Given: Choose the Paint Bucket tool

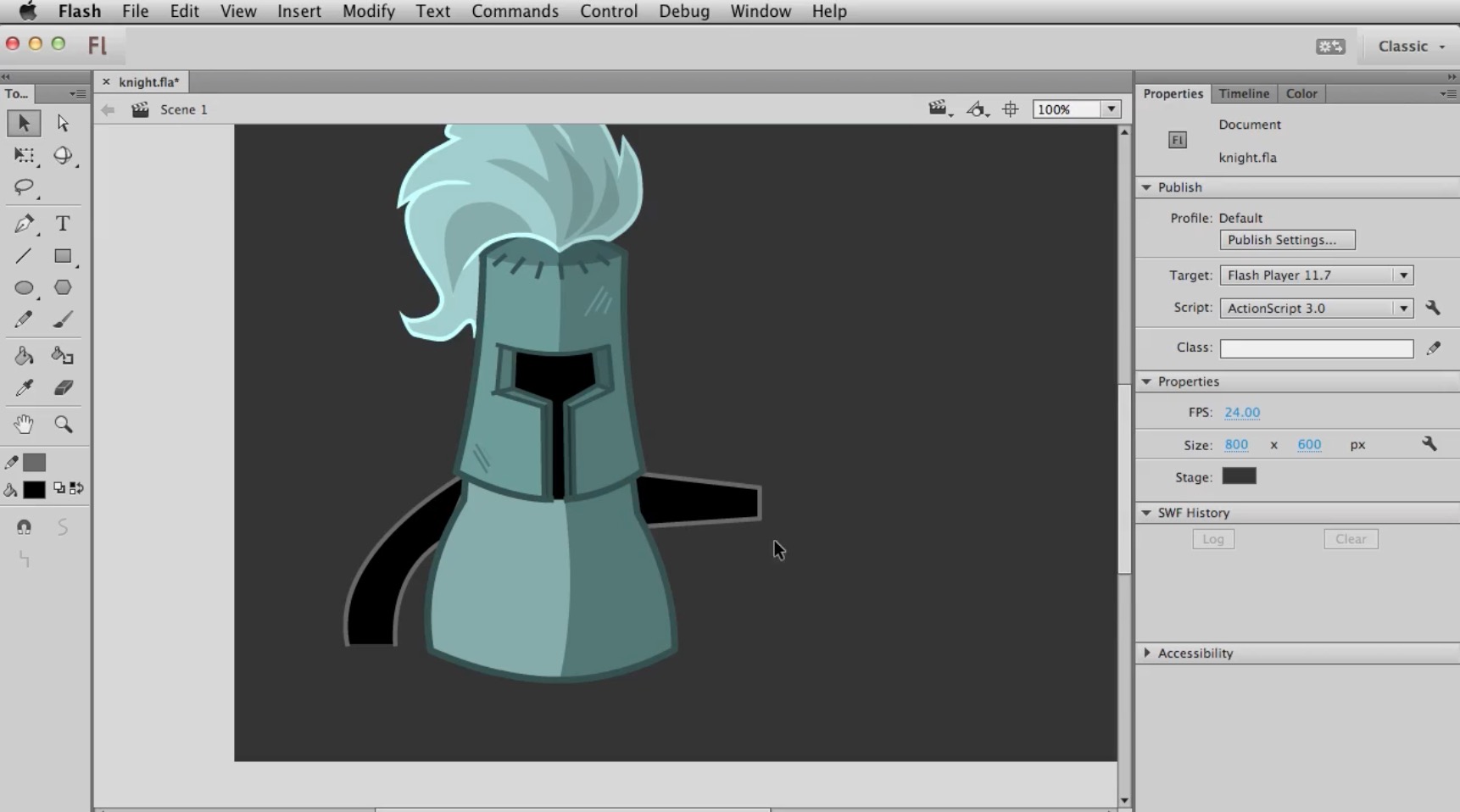Looking at the screenshot, I should click(x=24, y=356).
